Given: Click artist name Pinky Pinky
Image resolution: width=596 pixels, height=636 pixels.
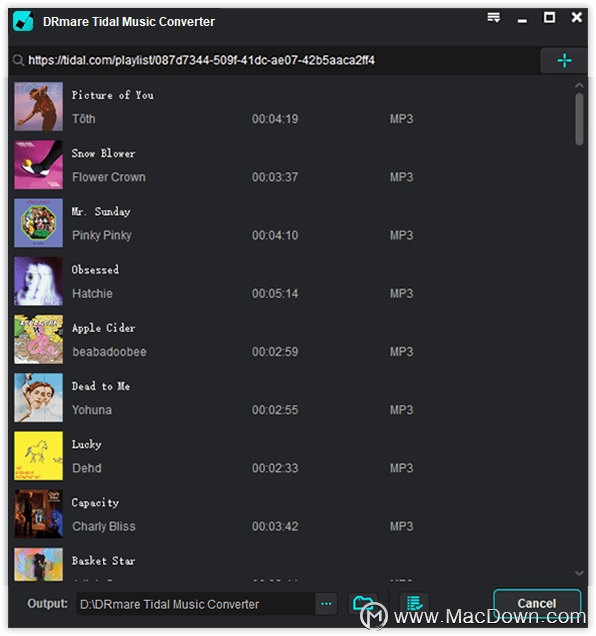Looking at the screenshot, I should (x=102, y=235).
